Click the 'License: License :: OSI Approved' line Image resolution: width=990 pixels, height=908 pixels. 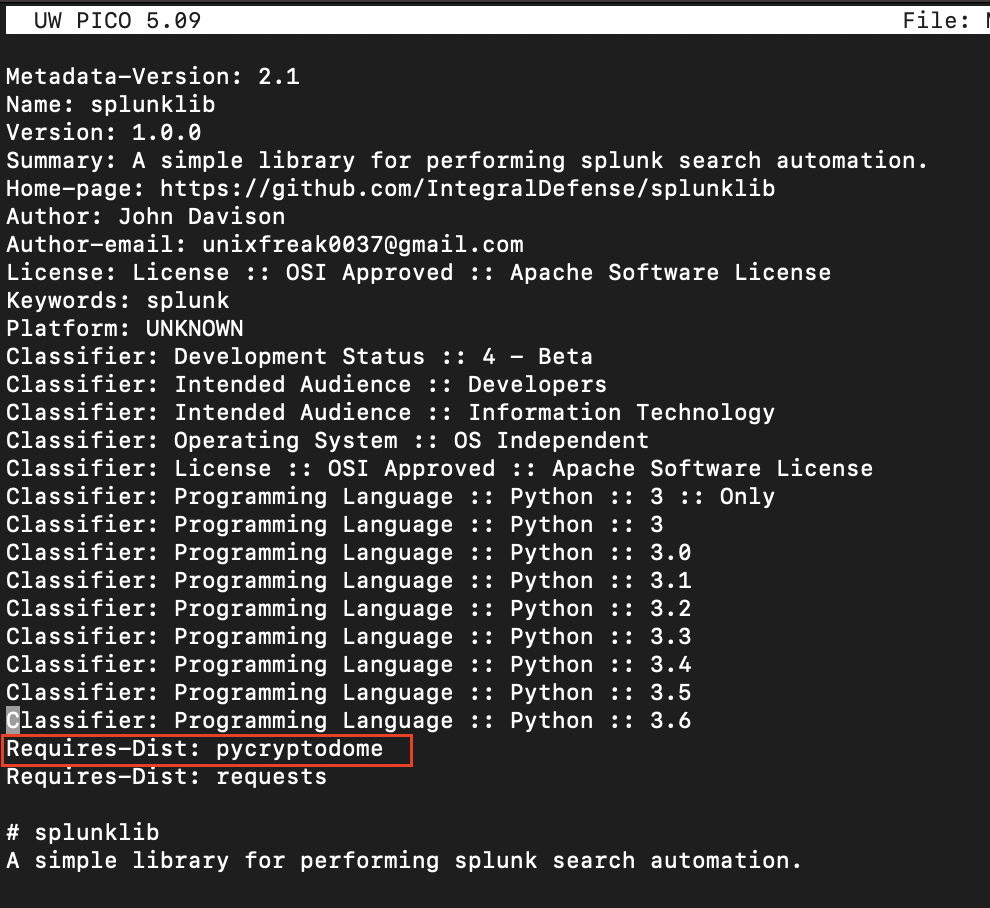(x=419, y=273)
